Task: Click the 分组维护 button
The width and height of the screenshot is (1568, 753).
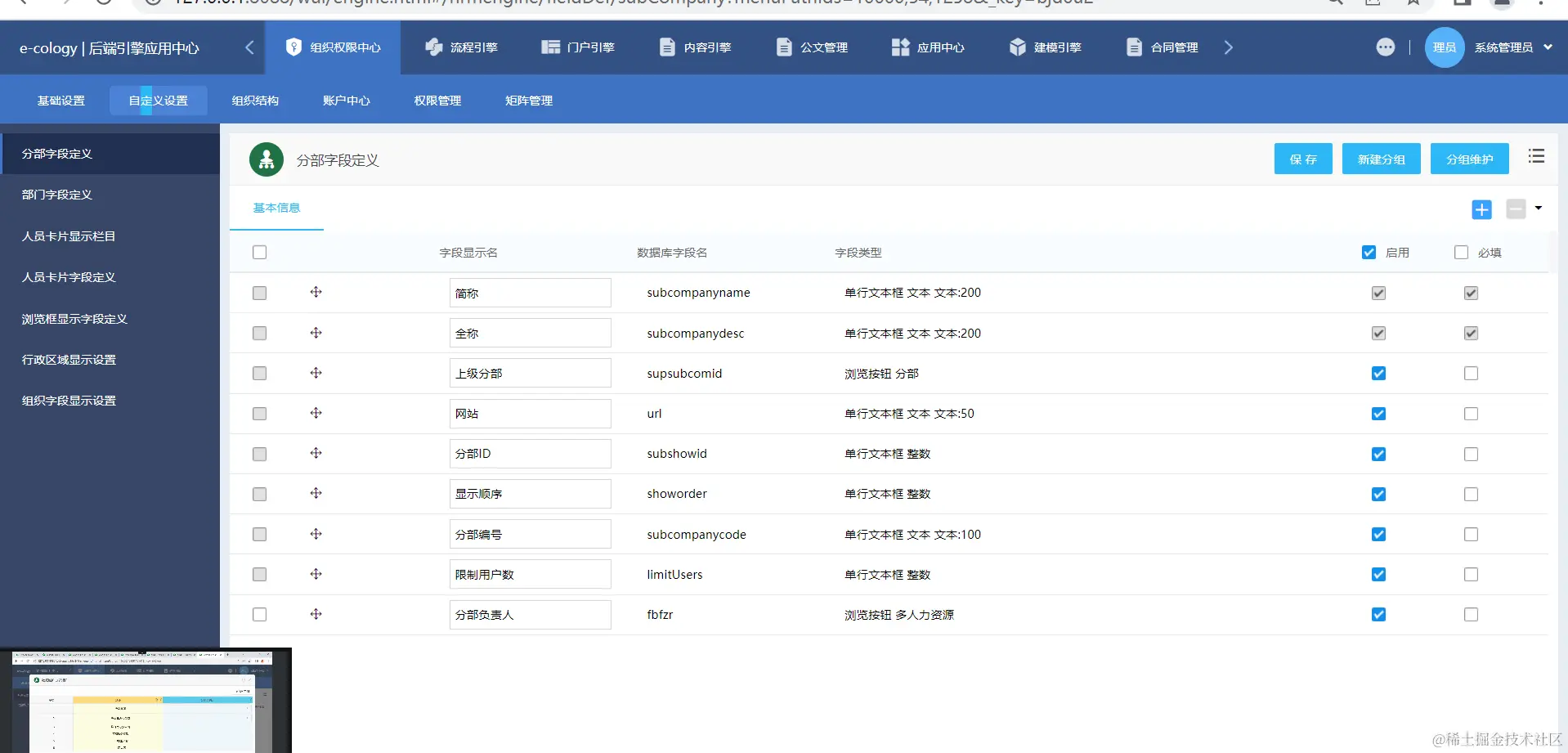Action: pyautogui.click(x=1470, y=159)
